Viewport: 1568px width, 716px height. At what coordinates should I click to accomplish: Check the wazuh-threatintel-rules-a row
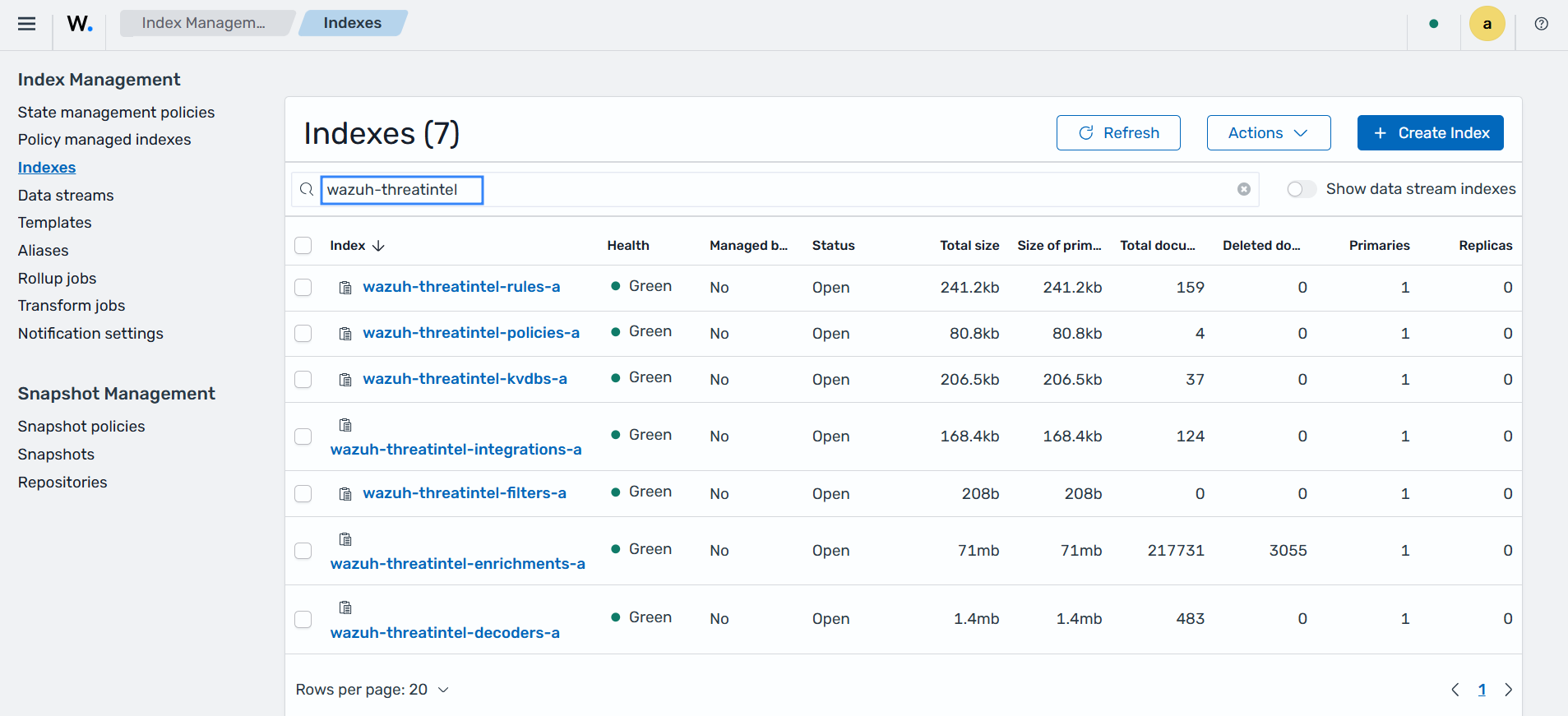(303, 288)
